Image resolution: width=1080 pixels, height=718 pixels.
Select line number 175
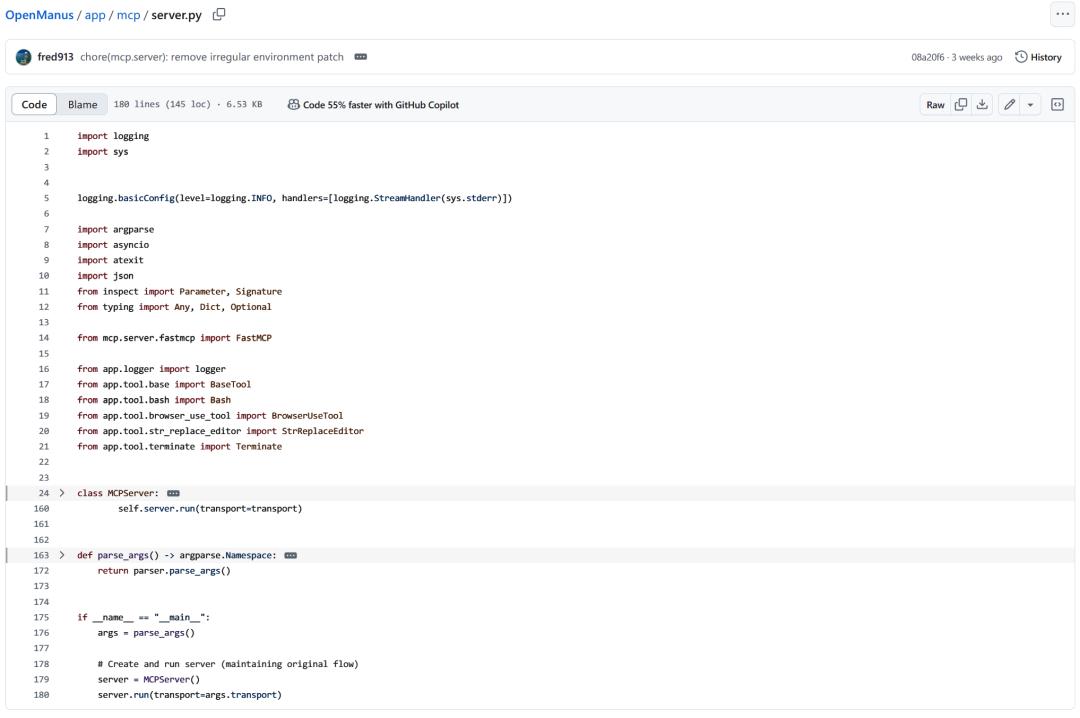pyautogui.click(x=41, y=617)
